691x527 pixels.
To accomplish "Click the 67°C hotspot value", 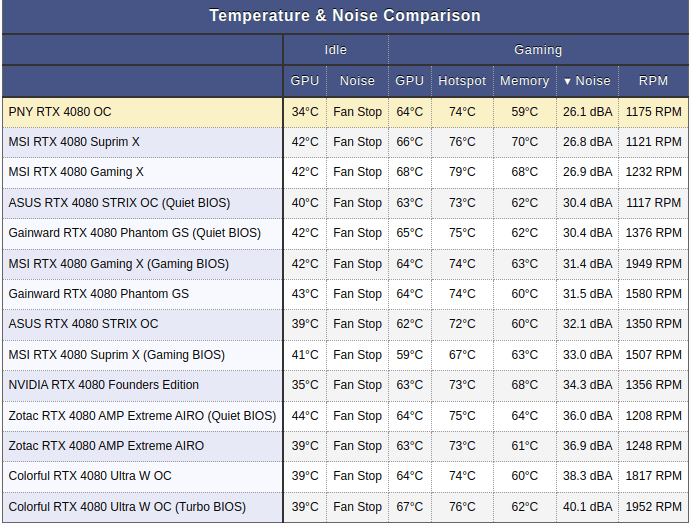I will (462, 355).
